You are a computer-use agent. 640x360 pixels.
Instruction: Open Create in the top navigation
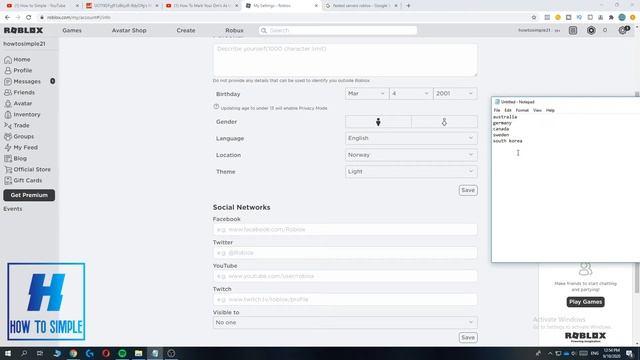point(186,31)
